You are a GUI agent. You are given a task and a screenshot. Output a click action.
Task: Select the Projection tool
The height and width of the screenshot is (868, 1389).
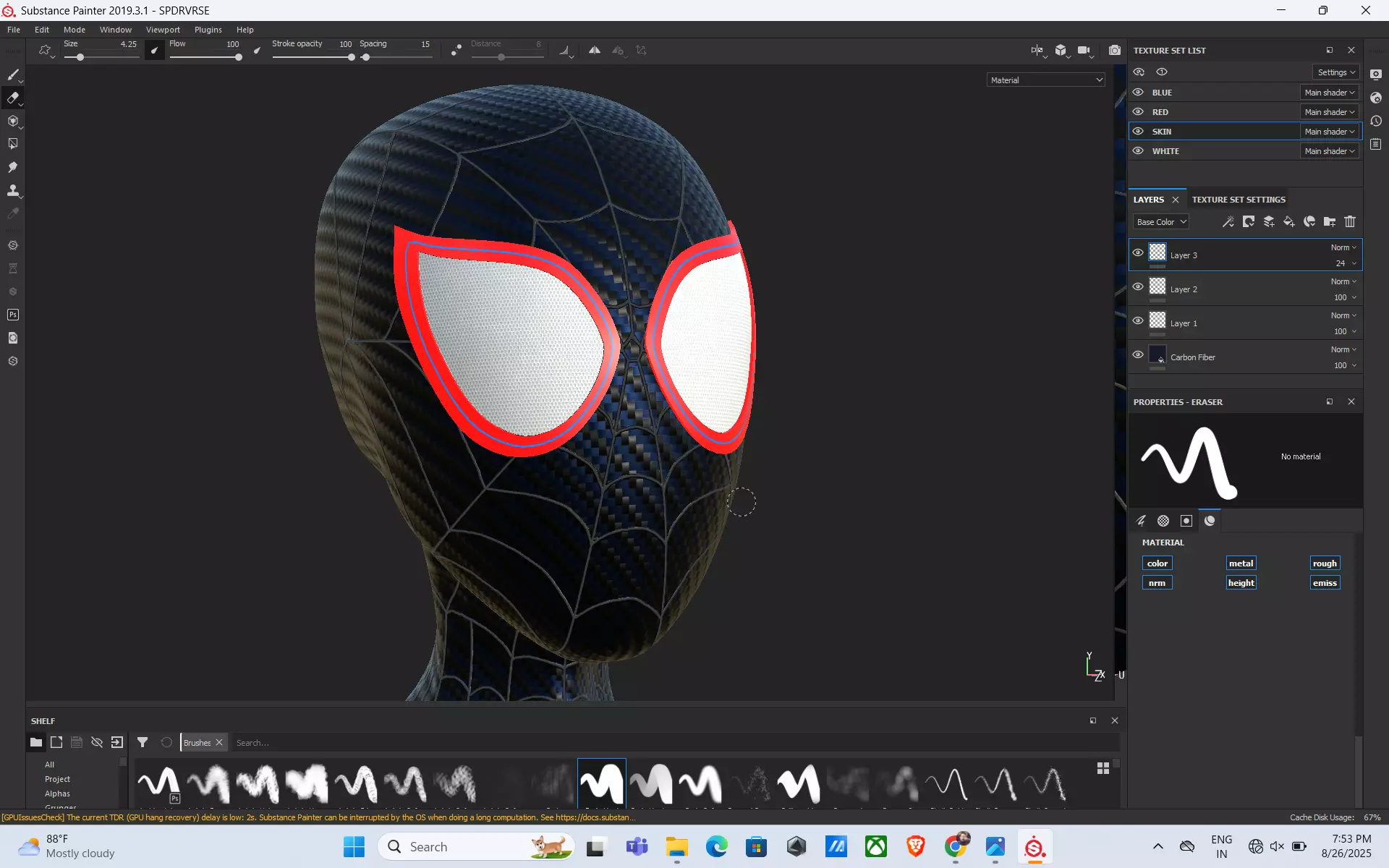click(13, 121)
